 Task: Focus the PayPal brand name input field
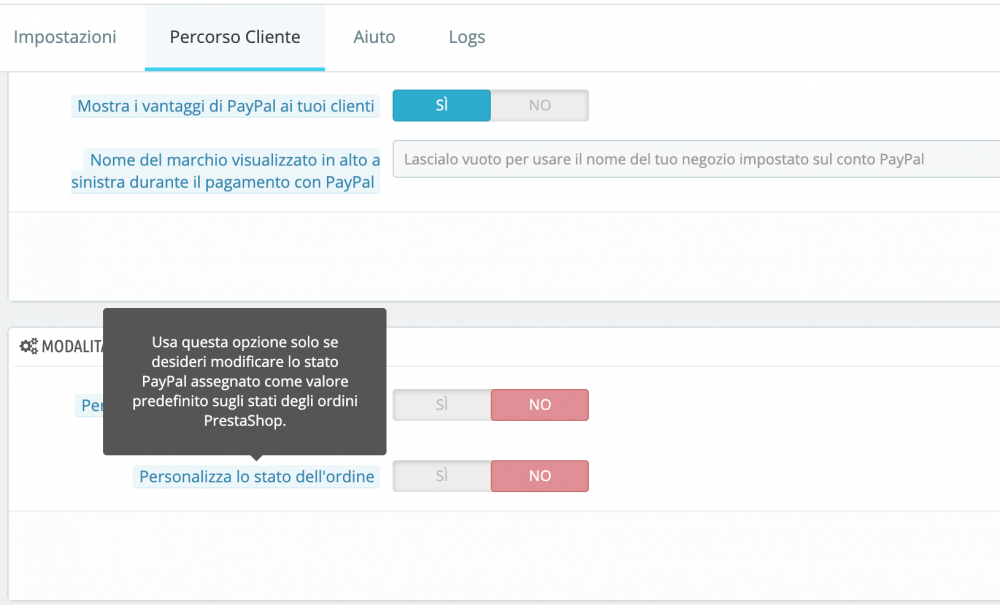point(696,159)
